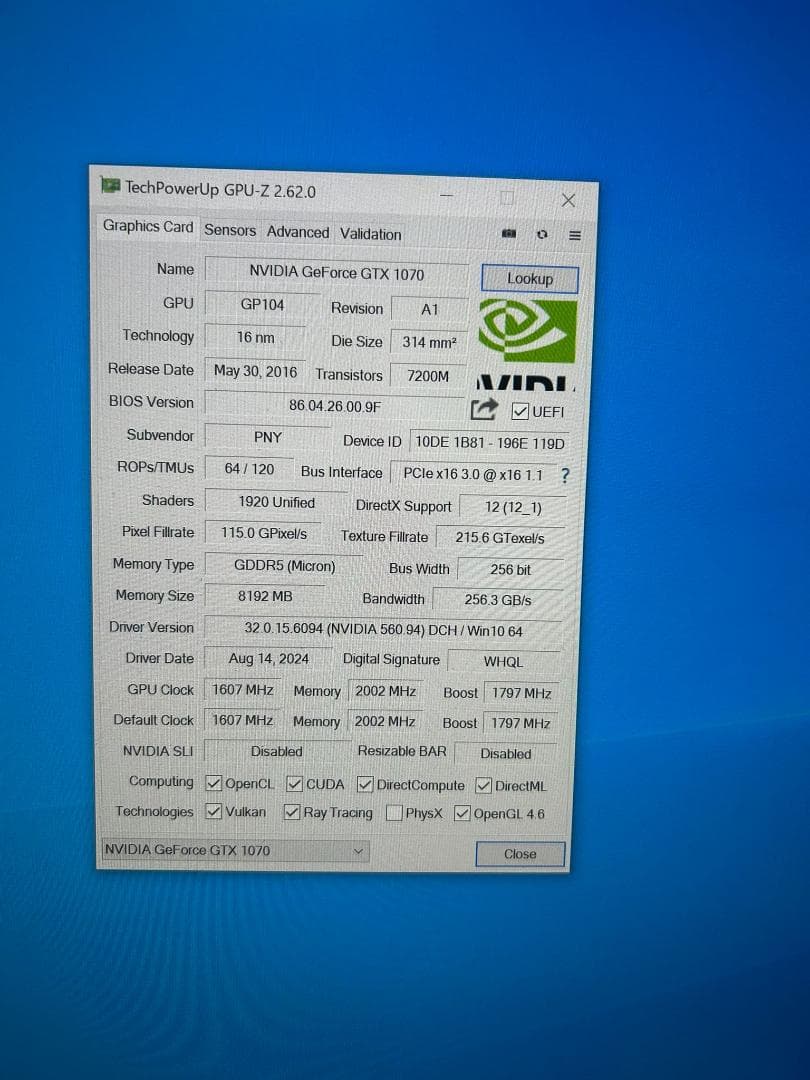Click the Driver Version 32.0.15.6094 field
The width and height of the screenshot is (810, 1080).
coord(384,630)
